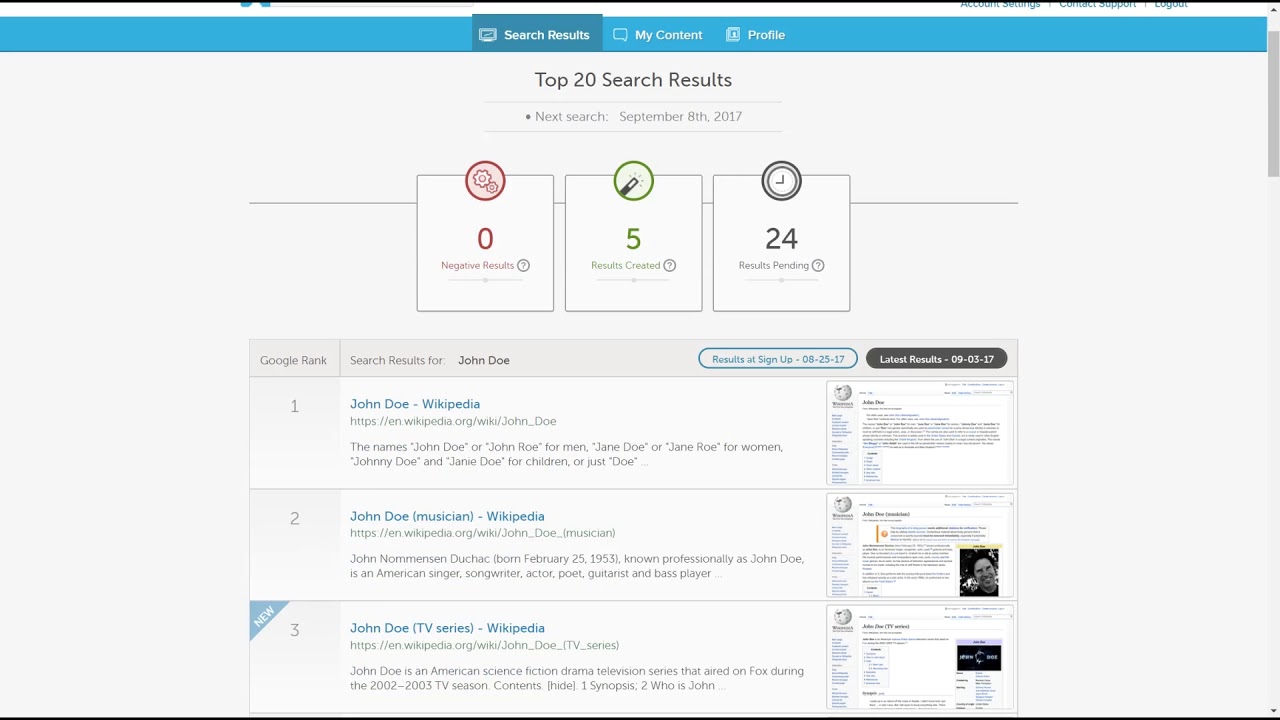Screen dimensions: 1280x720
Task: Open thumbnail of John Doe TV series page
Action: coord(920,657)
